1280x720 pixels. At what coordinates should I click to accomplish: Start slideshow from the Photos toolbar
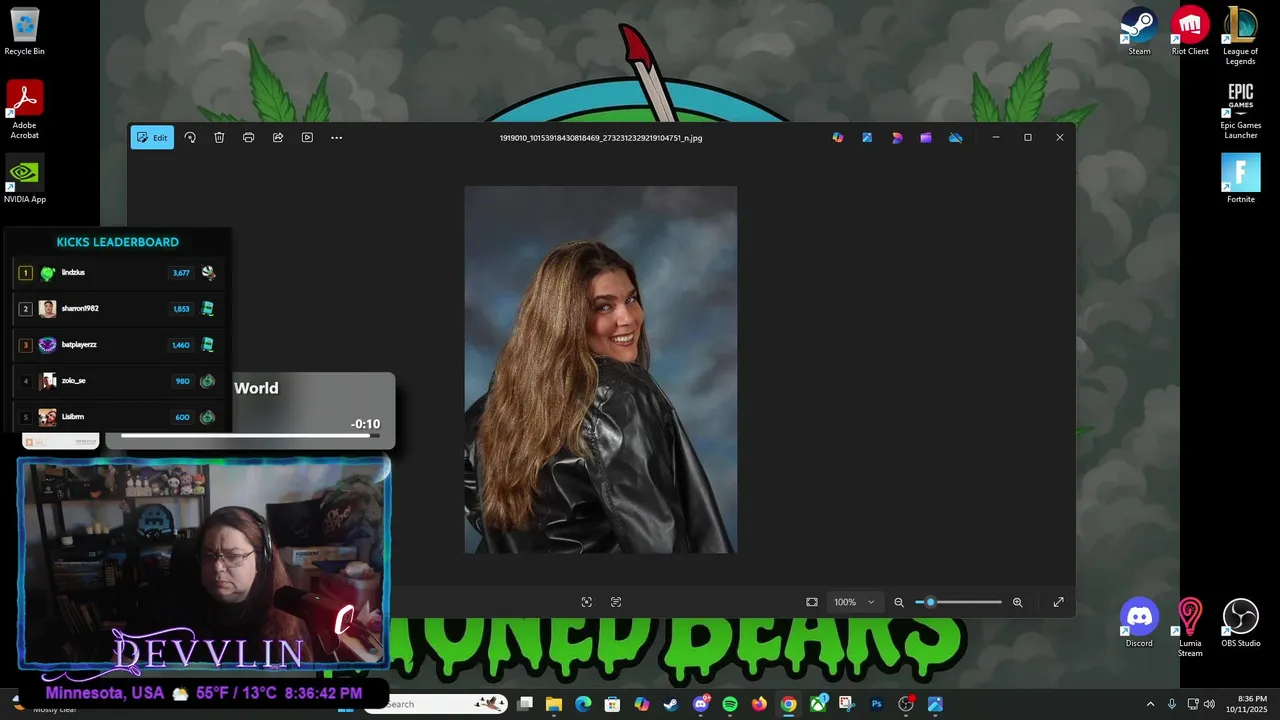coord(307,138)
